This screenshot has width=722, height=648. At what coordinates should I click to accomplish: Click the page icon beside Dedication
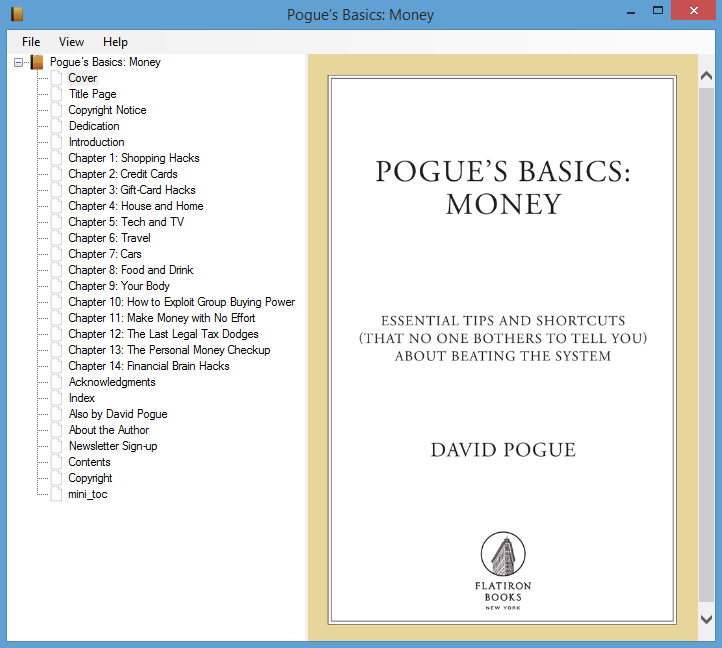(56, 126)
